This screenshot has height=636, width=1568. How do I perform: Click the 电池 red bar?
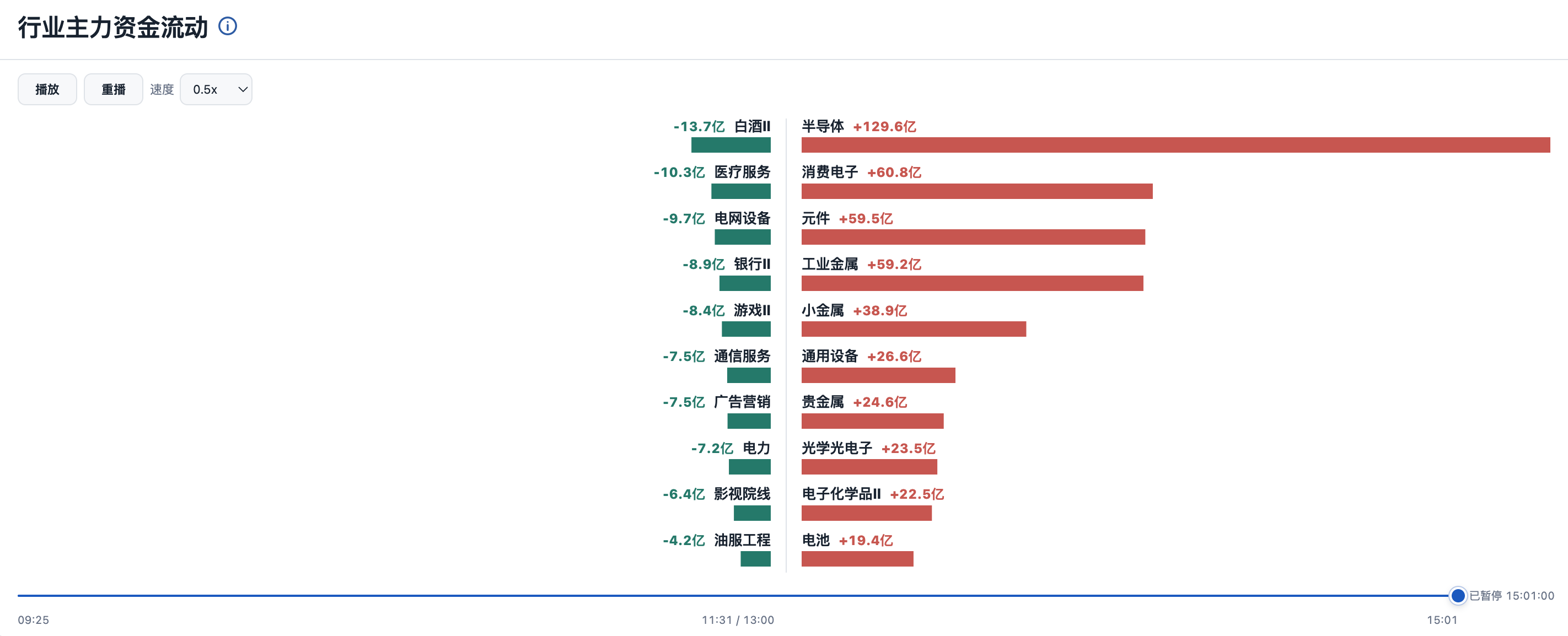click(x=857, y=559)
